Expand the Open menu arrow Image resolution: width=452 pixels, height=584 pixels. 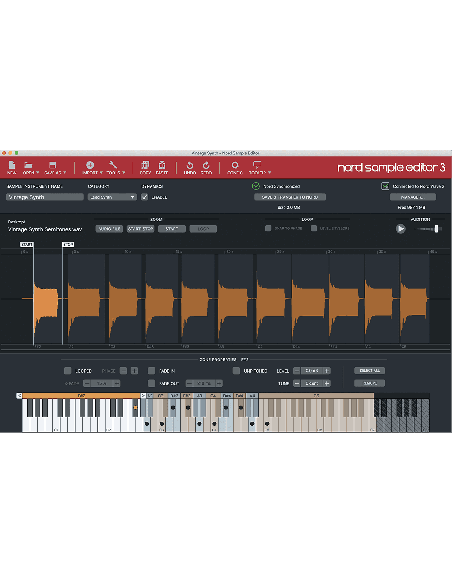pyautogui.click(x=37, y=172)
